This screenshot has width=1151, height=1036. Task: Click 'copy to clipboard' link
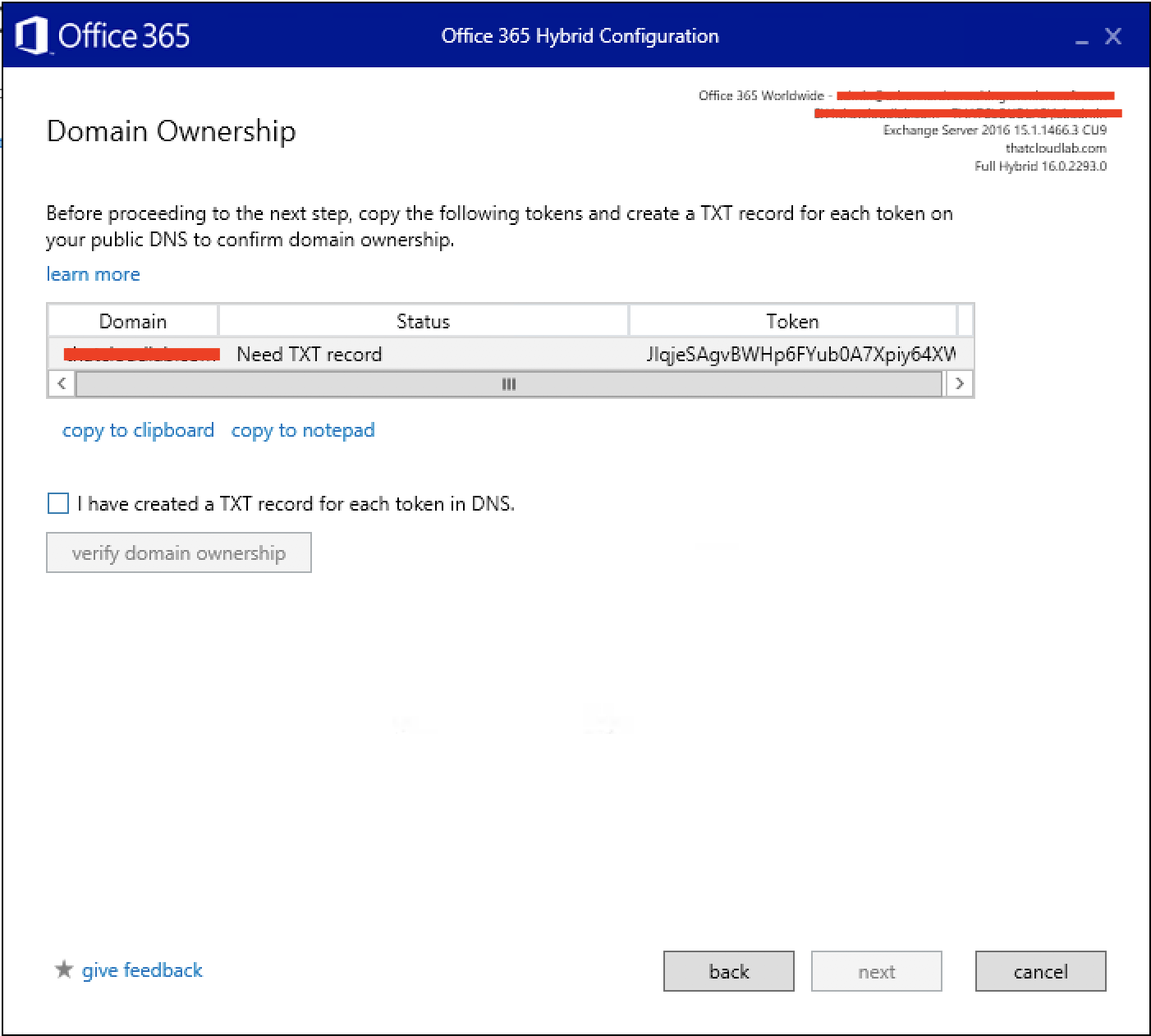point(138,430)
